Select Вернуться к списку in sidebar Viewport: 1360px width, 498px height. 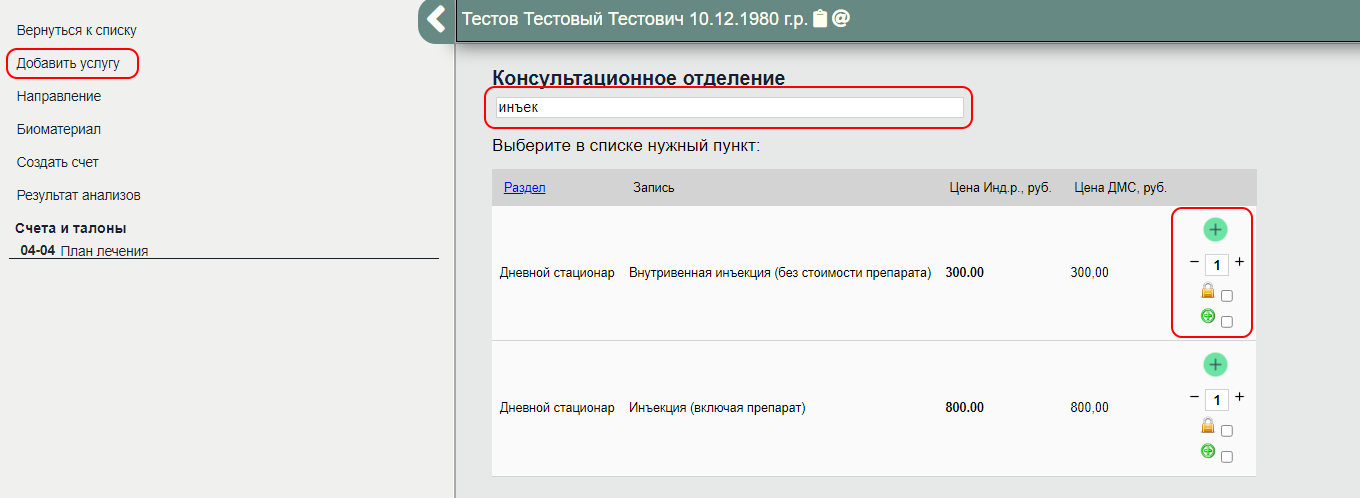click(77, 31)
